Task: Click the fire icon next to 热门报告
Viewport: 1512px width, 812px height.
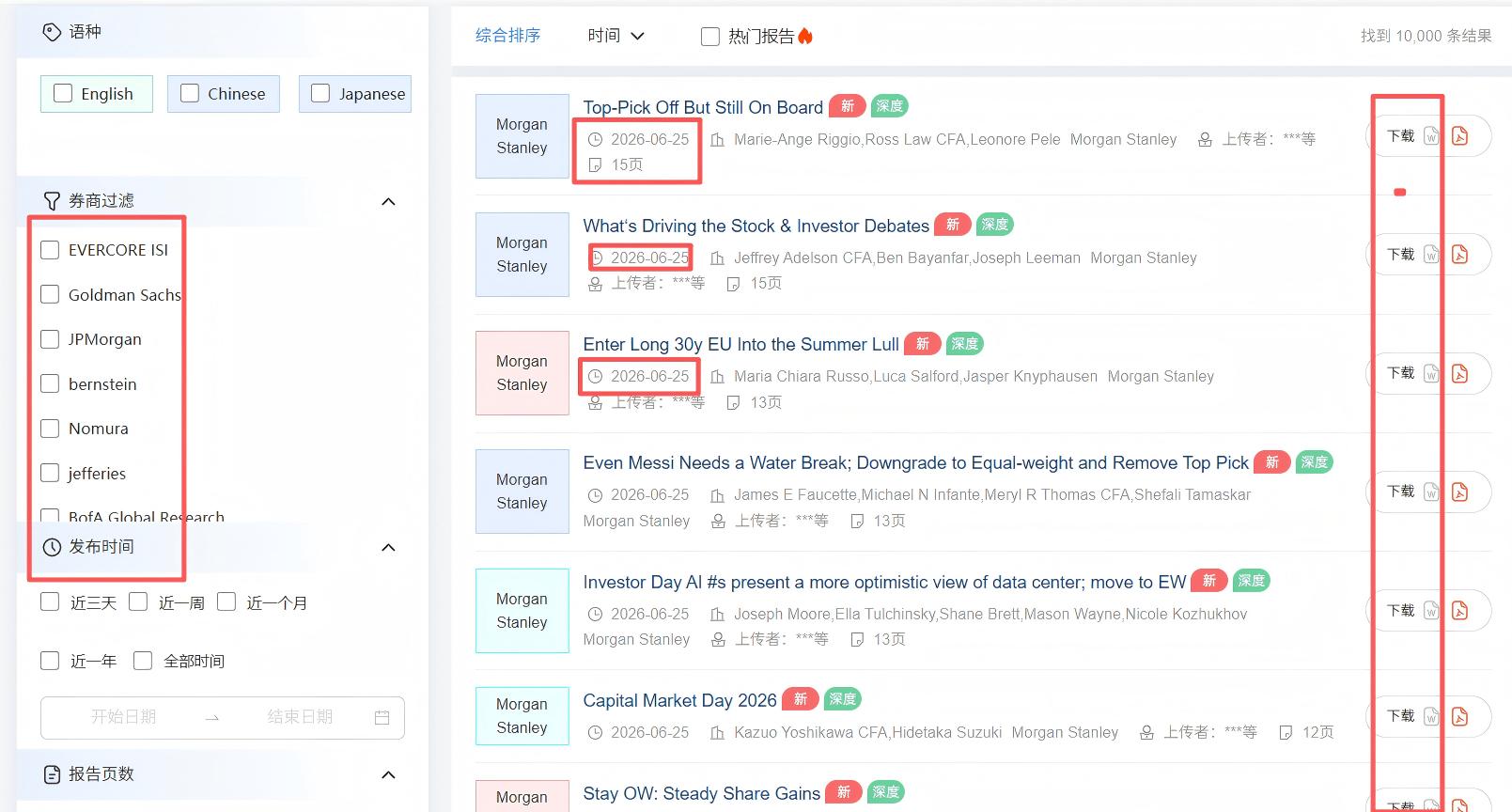Action: tap(805, 36)
